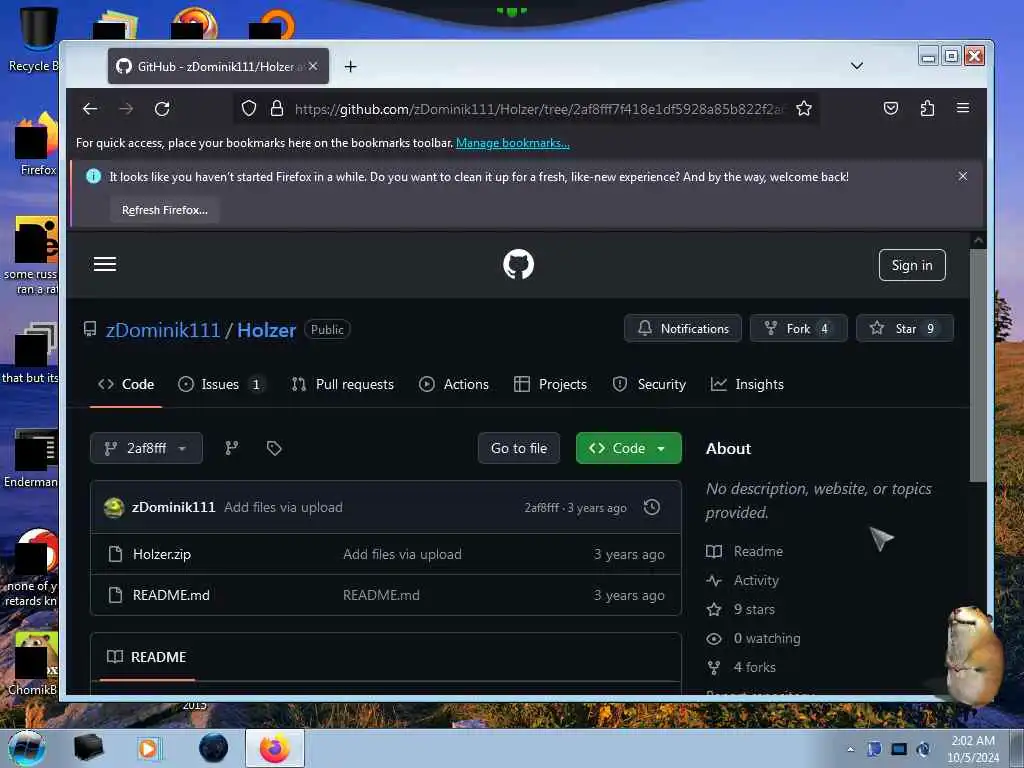Open the Actions tab

coord(454,385)
